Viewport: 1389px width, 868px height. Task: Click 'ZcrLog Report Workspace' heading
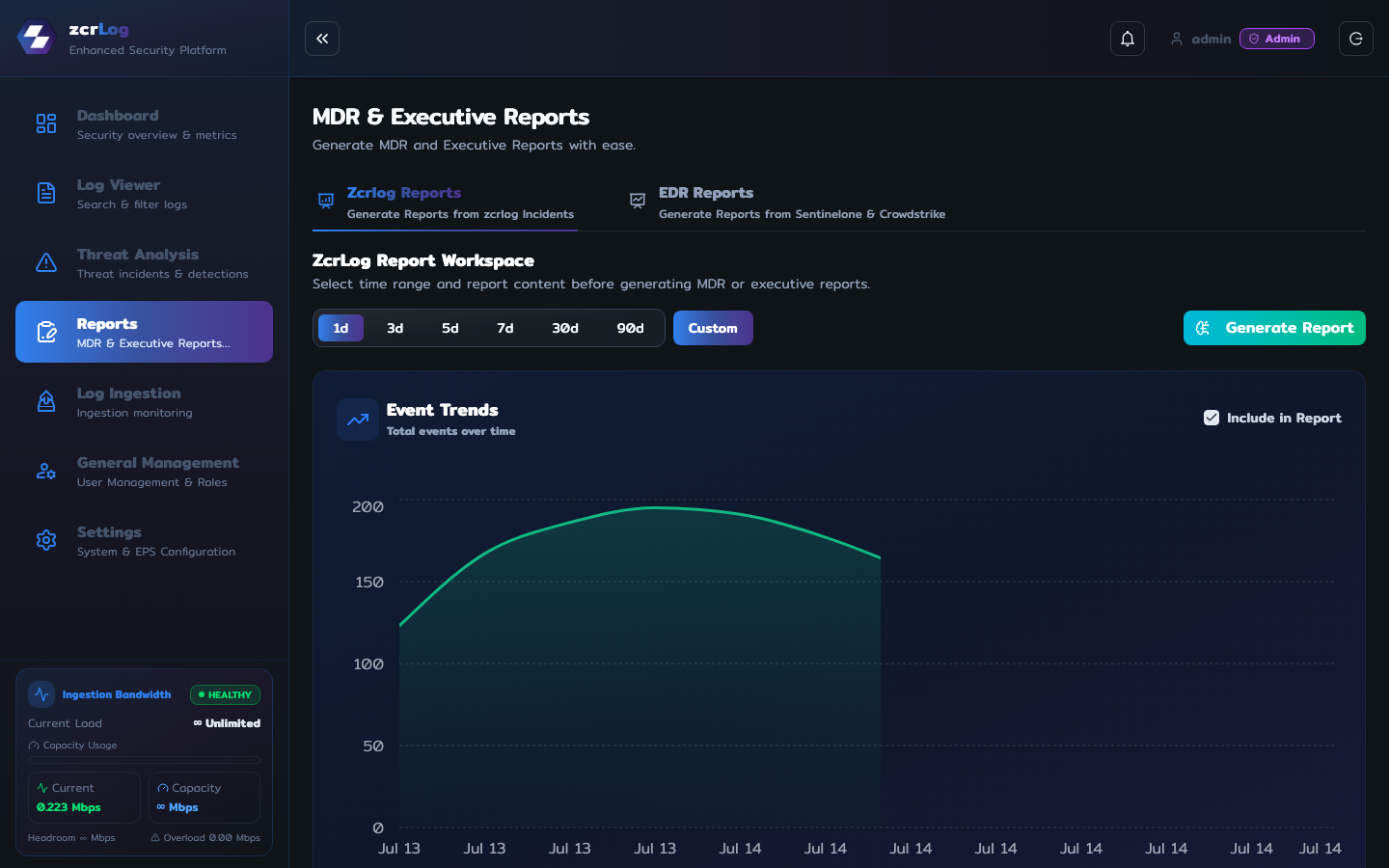[x=423, y=260]
